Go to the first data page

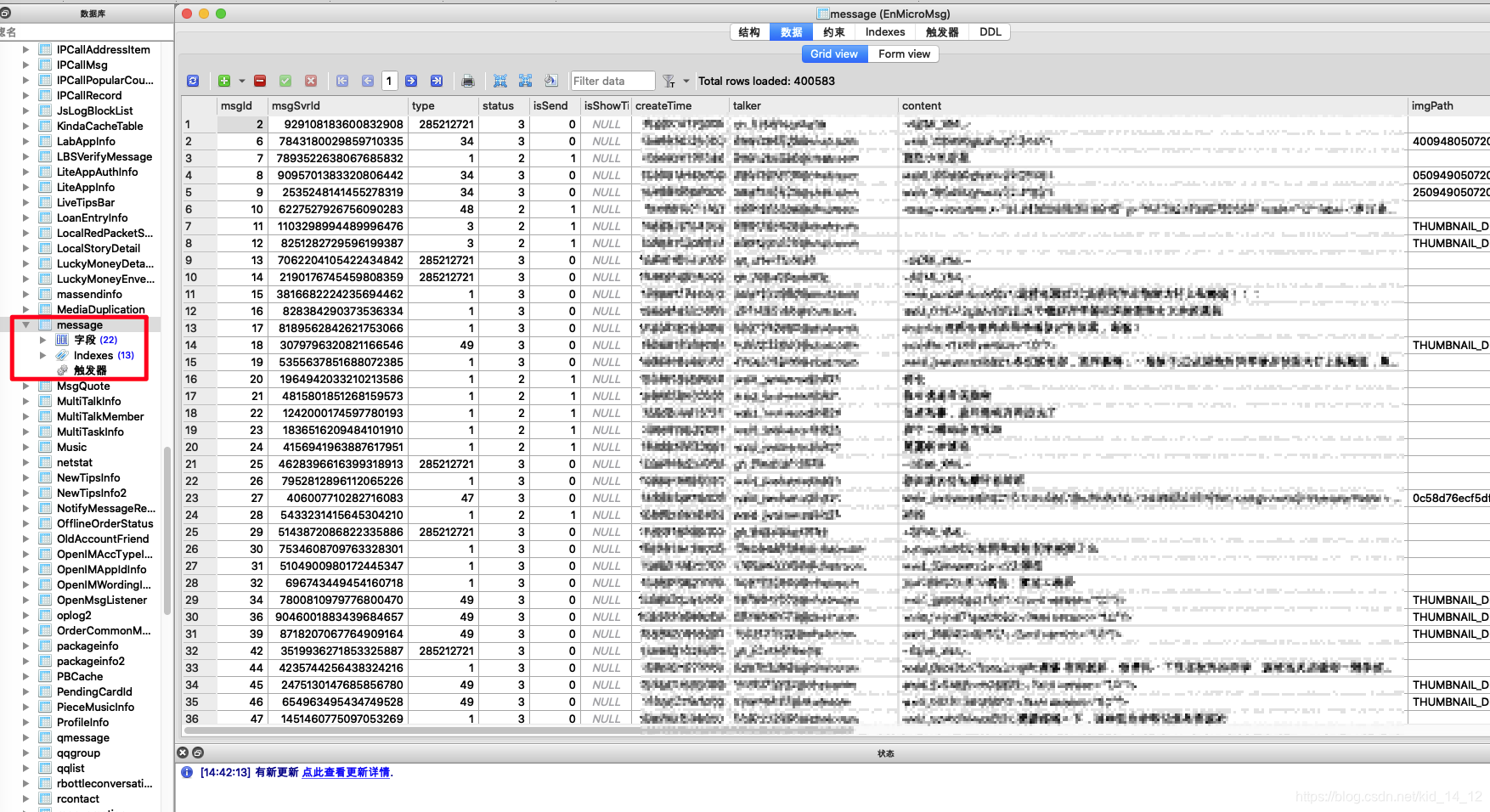click(342, 81)
